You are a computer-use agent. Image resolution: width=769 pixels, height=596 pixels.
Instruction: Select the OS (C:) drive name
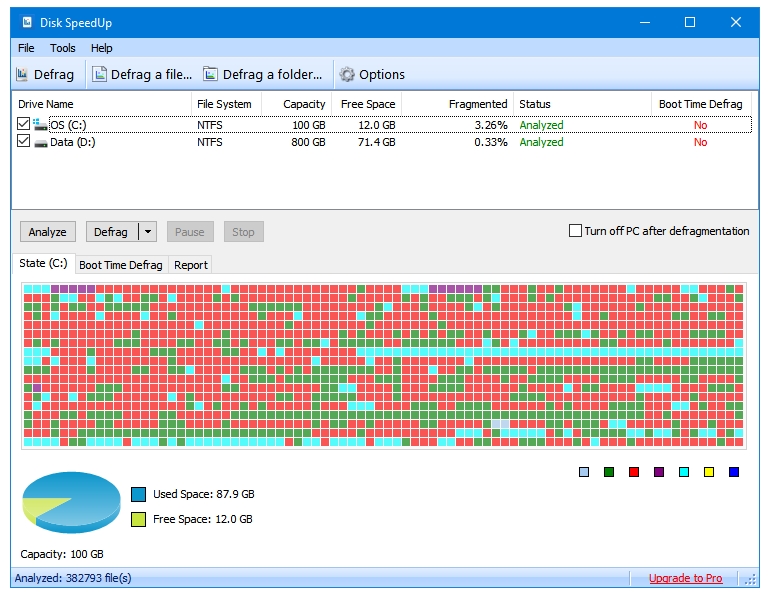pos(68,125)
